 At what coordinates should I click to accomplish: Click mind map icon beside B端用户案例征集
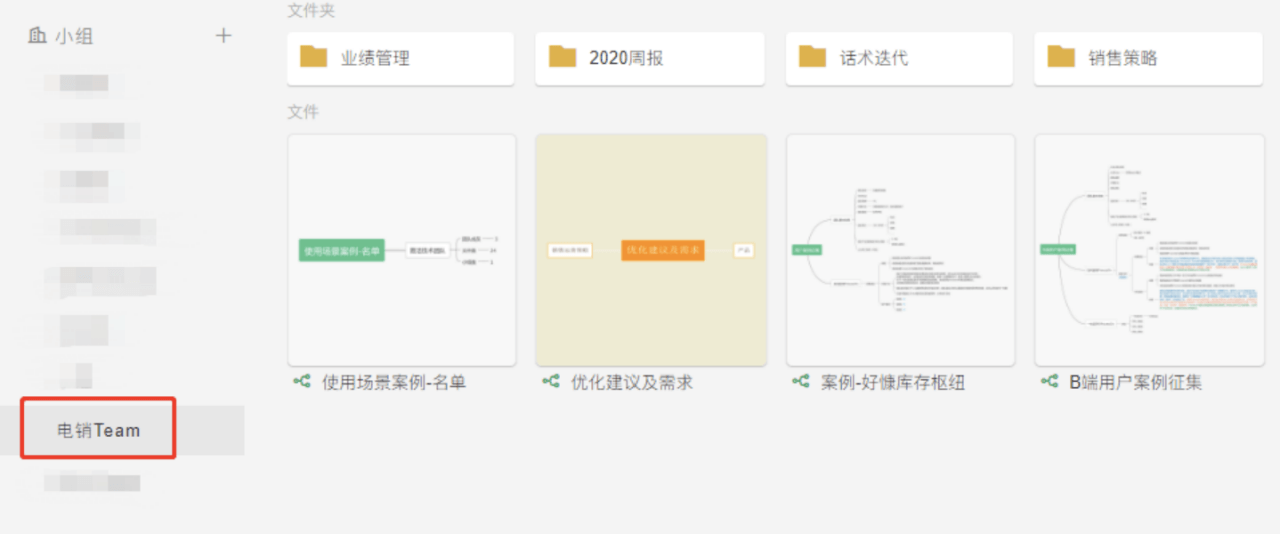[x=1049, y=382]
